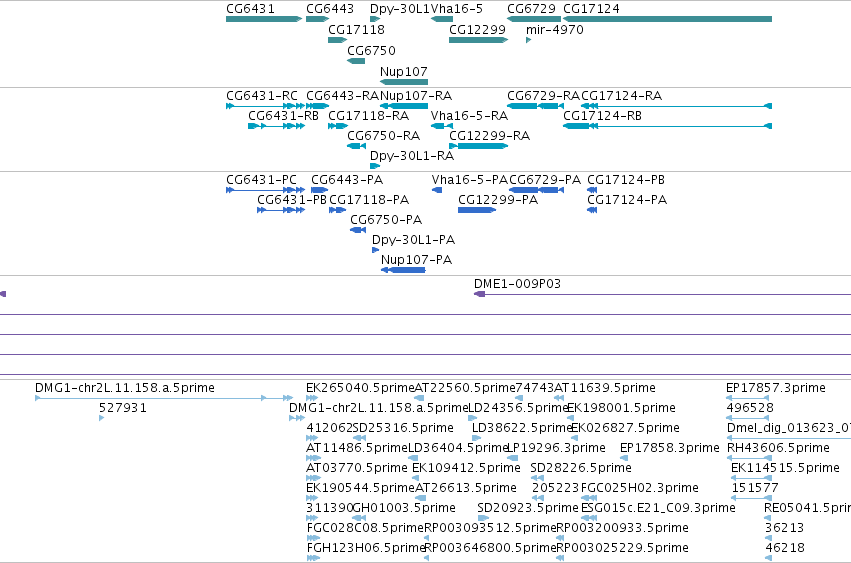Open EST FGH123H06.5prime
This screenshot has height=563, width=851.
(365, 549)
